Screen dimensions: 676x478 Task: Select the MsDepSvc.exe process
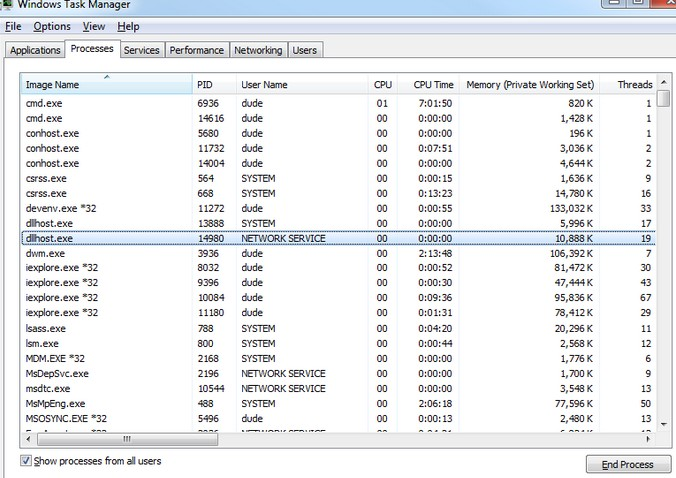(338, 374)
